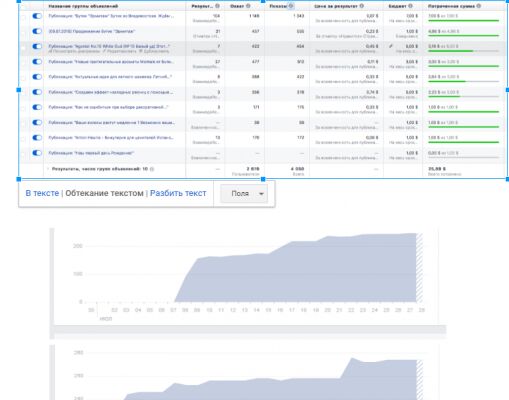Toggle the 'Создаем эффект накладных ресниц' ad set
Screen dimensions: 509x400
(x=37, y=92)
